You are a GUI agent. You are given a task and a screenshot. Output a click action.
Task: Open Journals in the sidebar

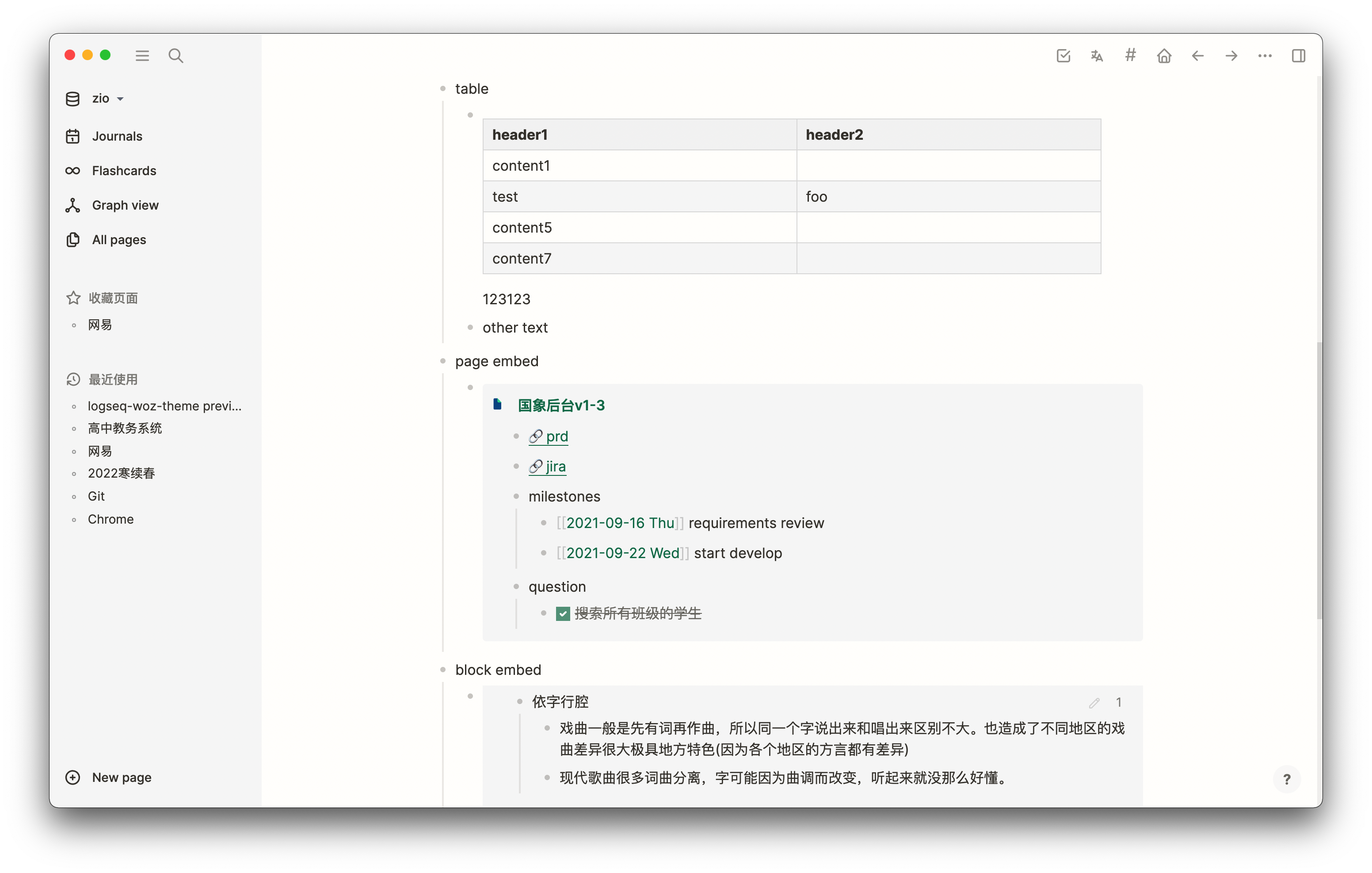(x=117, y=136)
